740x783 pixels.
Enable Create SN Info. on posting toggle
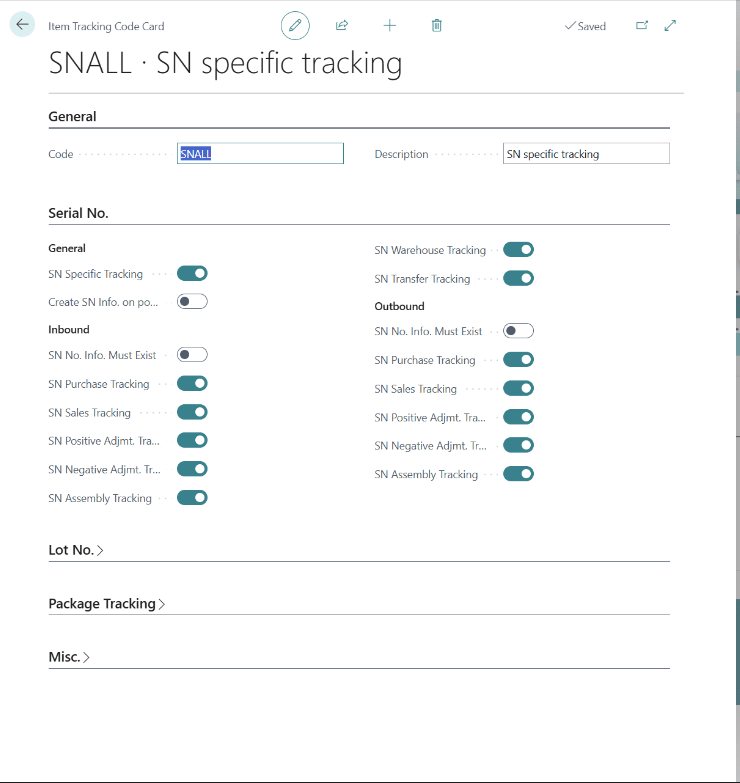pos(192,301)
